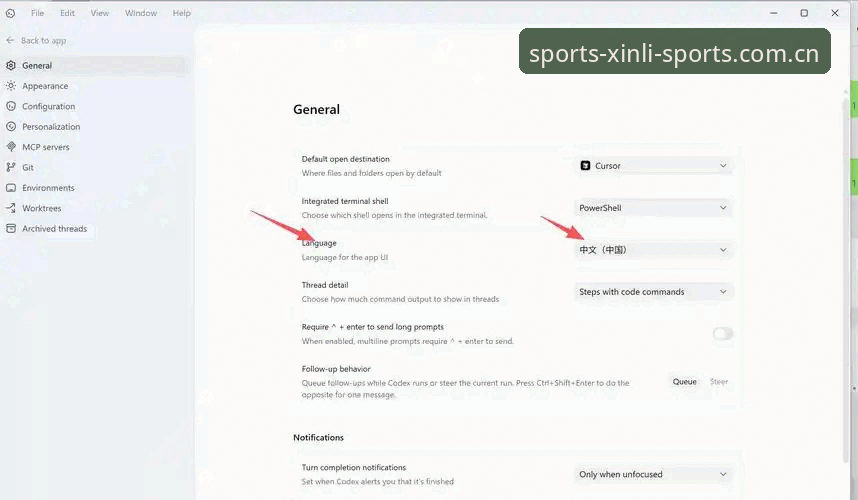858x500 pixels.
Task: Click the General page heading
Action: coord(316,109)
